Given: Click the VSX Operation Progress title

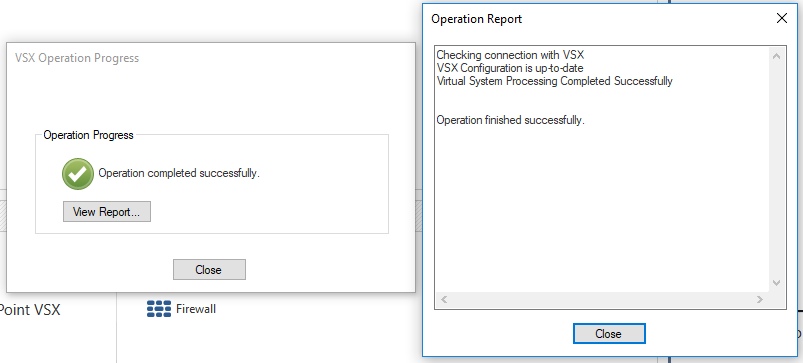Looking at the screenshot, I should (x=77, y=58).
